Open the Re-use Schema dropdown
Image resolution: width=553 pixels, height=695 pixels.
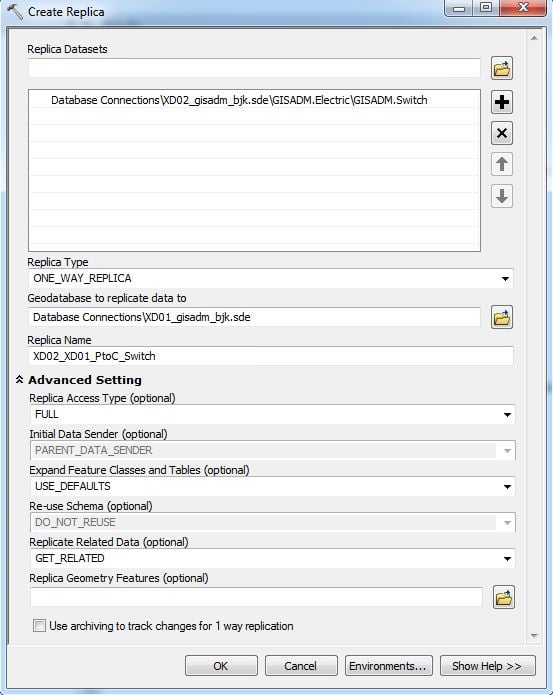pyautogui.click(x=507, y=522)
